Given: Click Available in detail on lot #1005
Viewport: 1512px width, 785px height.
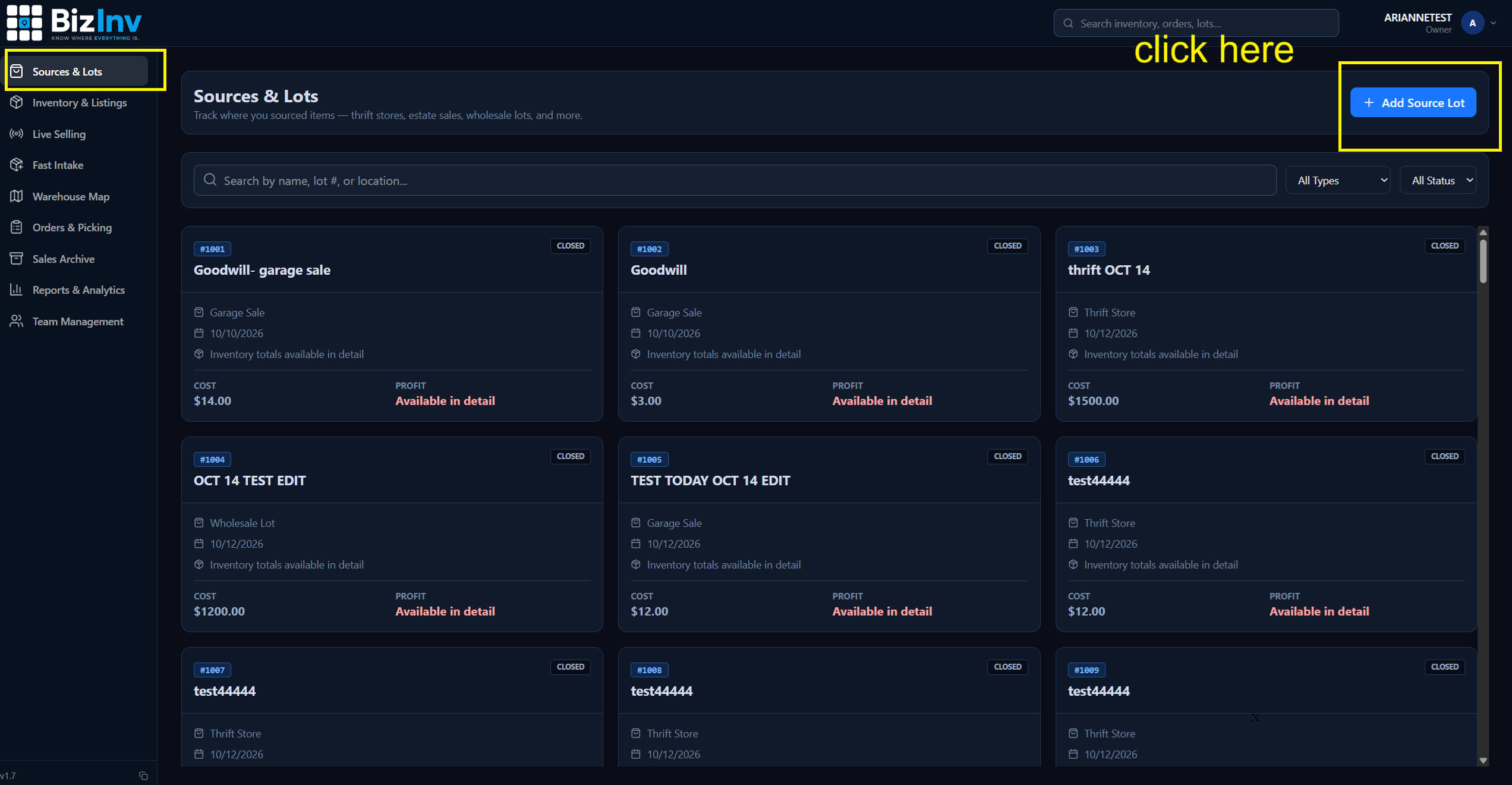Looking at the screenshot, I should [883, 611].
